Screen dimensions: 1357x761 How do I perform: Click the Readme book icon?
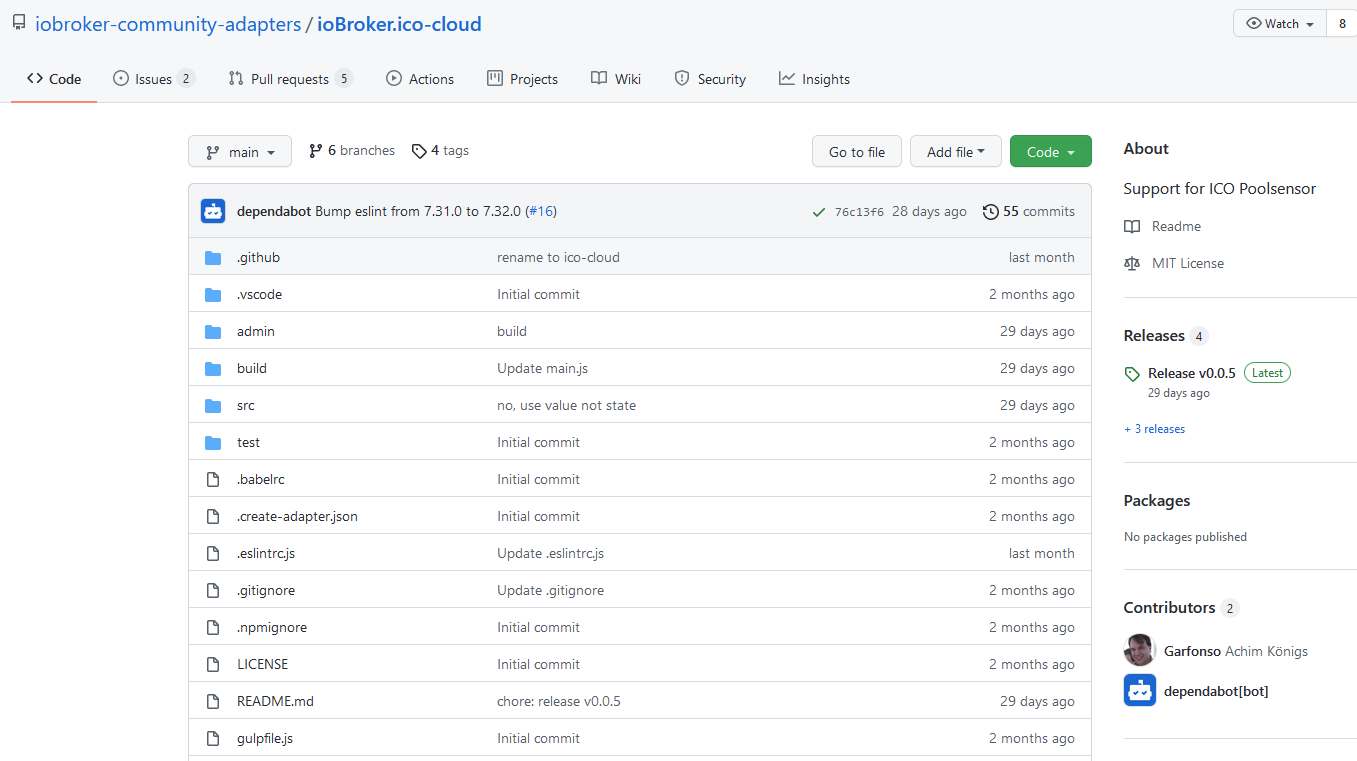point(1132,227)
